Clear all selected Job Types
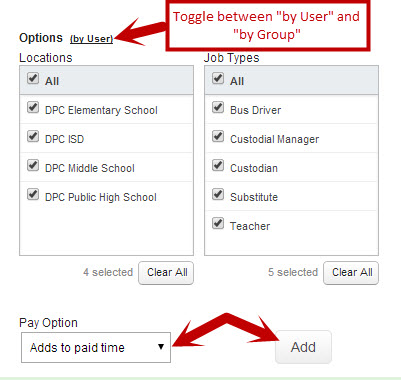Image resolution: width=401 pixels, height=380 pixels. [351, 273]
